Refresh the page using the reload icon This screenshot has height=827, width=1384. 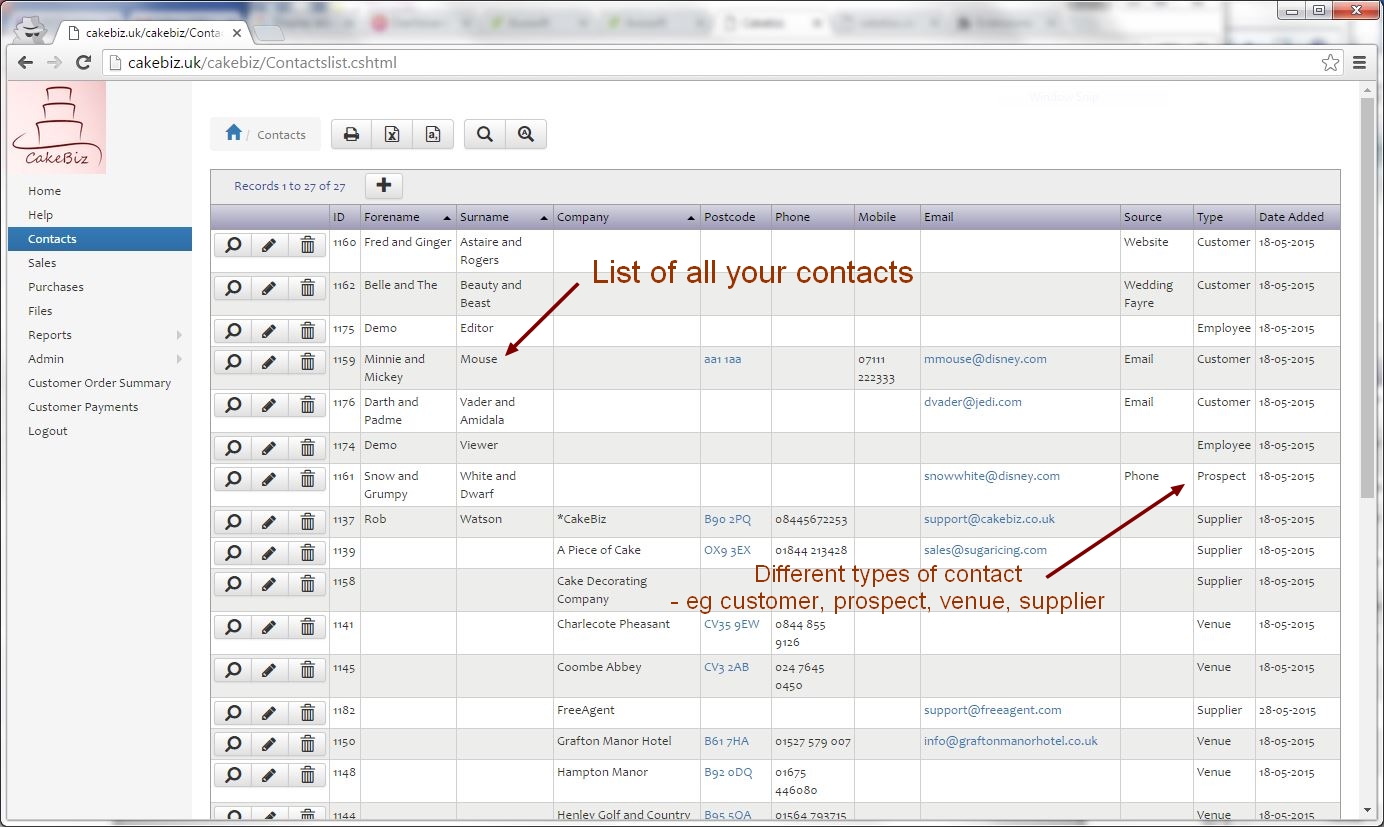tap(83, 62)
